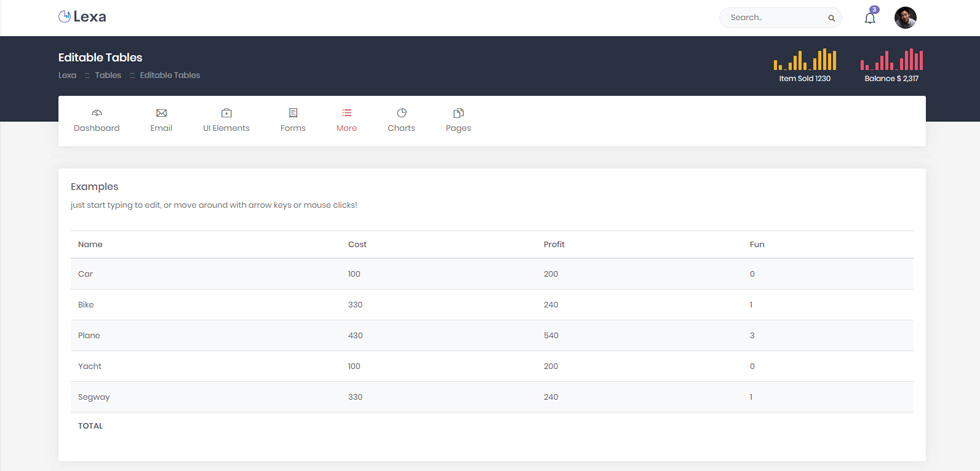Open the More menu label
The image size is (980, 471).
tap(346, 128)
